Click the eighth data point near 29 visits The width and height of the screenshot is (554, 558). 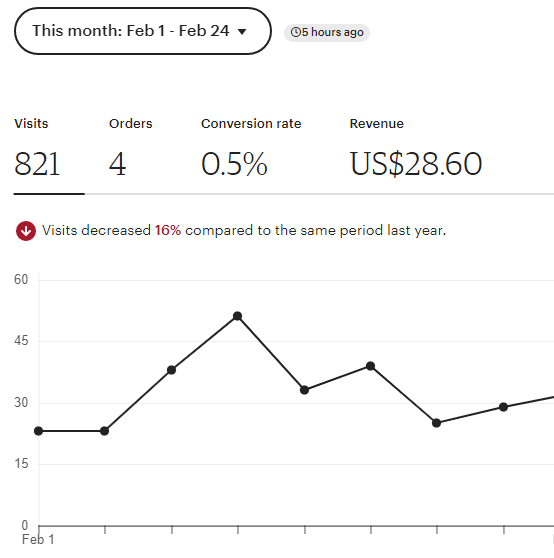pos(503,407)
